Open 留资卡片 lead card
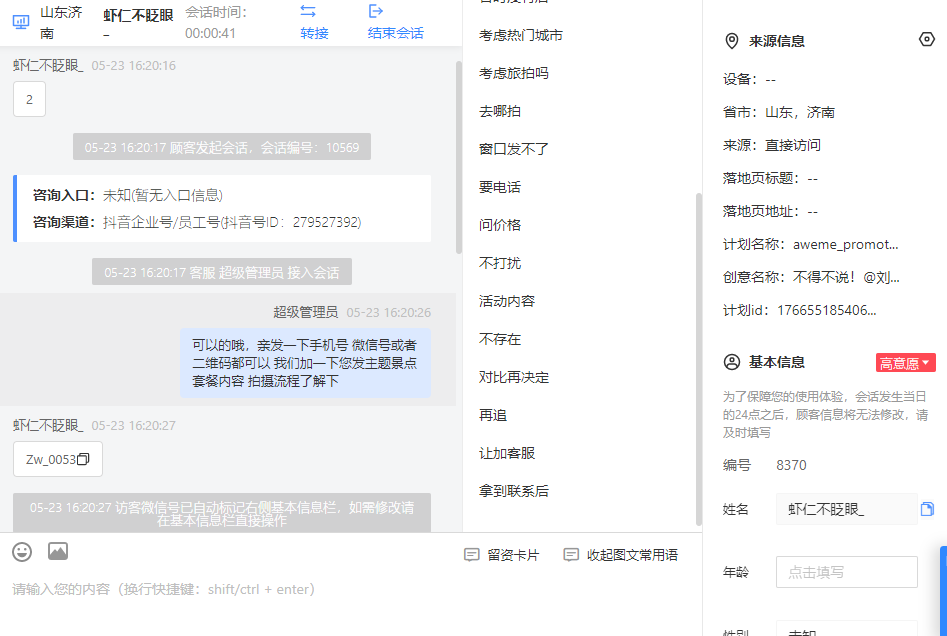947x636 pixels. (502, 555)
